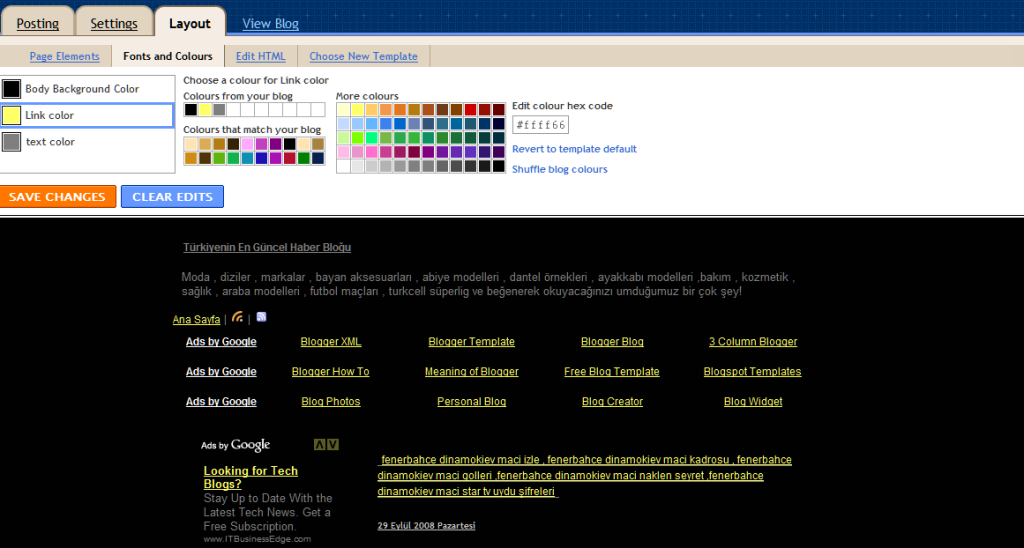Pick yellow under Colours from your blog
This screenshot has height=548, width=1024.
(x=205, y=109)
